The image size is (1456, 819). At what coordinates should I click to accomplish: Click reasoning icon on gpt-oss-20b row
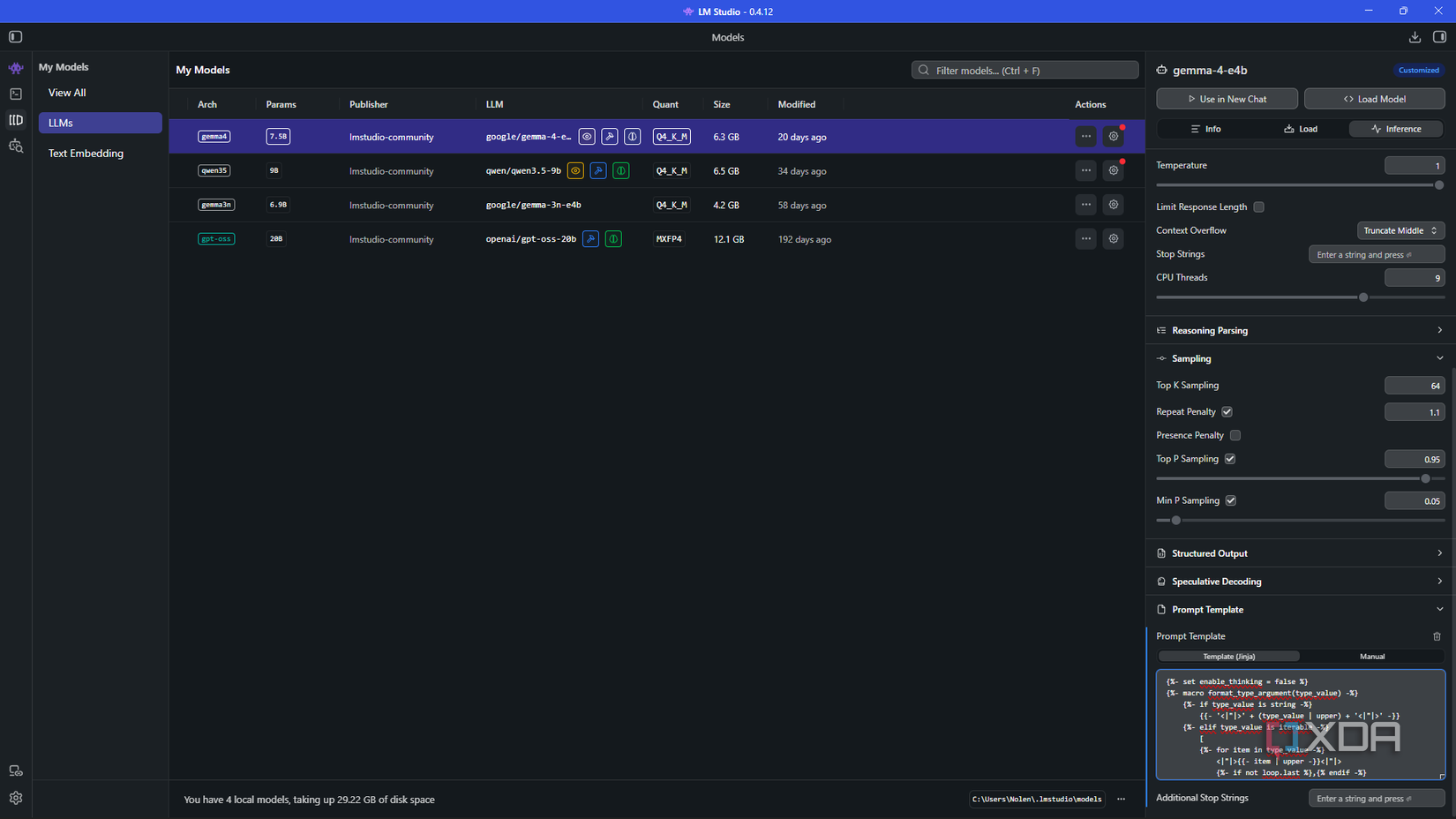[613, 239]
